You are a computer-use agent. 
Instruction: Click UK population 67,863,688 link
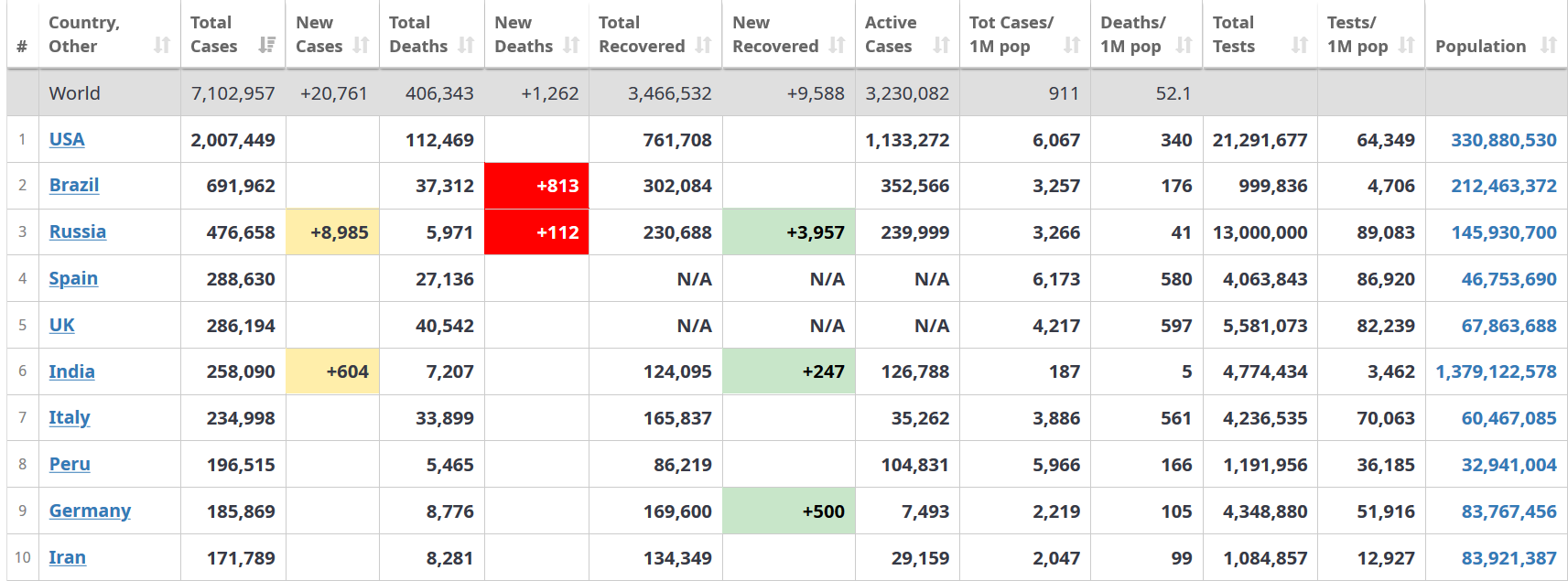tap(1509, 326)
